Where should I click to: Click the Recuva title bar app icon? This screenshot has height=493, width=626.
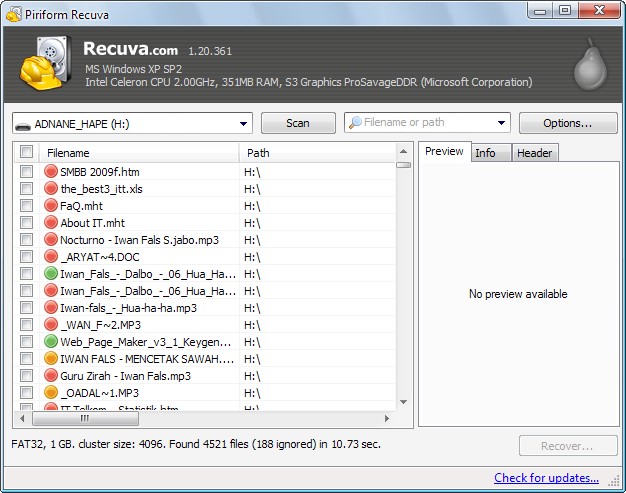click(14, 15)
